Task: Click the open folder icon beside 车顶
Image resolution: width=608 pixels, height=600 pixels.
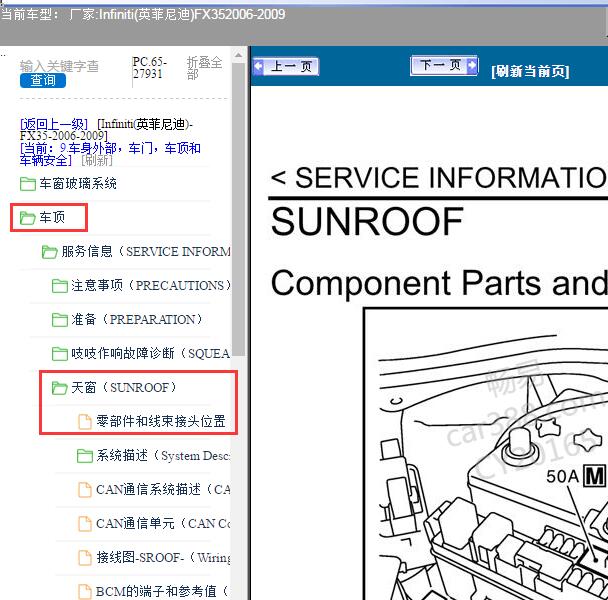Action: point(28,218)
